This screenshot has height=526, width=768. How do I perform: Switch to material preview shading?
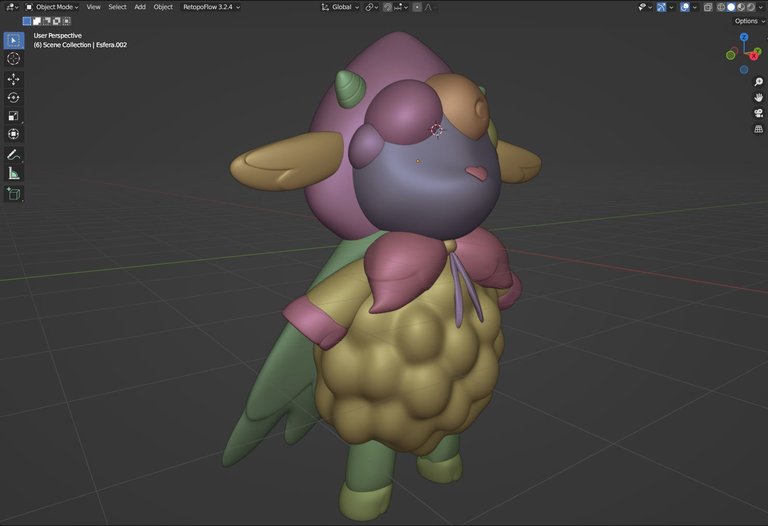click(741, 7)
